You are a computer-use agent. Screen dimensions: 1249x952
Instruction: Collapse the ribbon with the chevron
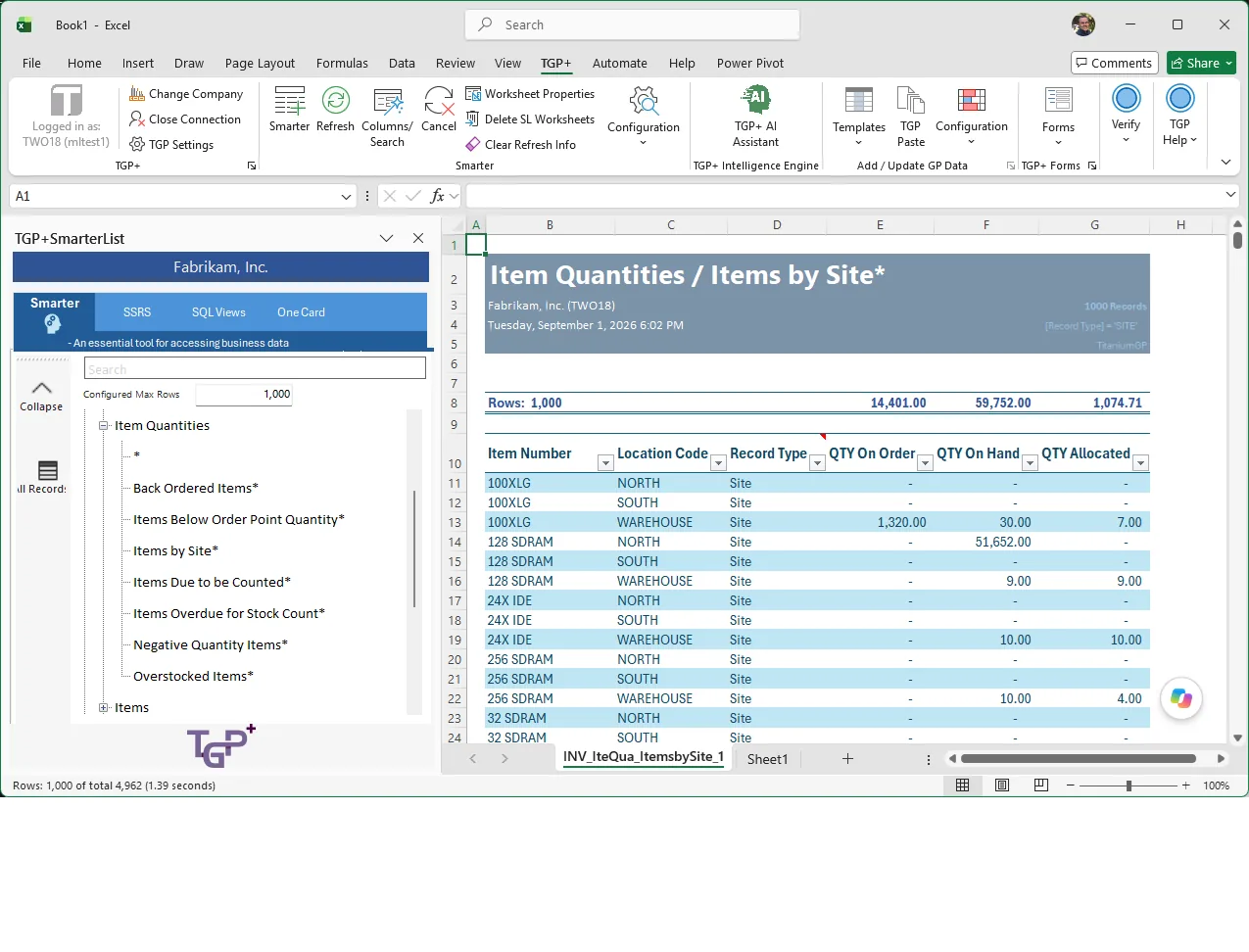(x=1225, y=163)
